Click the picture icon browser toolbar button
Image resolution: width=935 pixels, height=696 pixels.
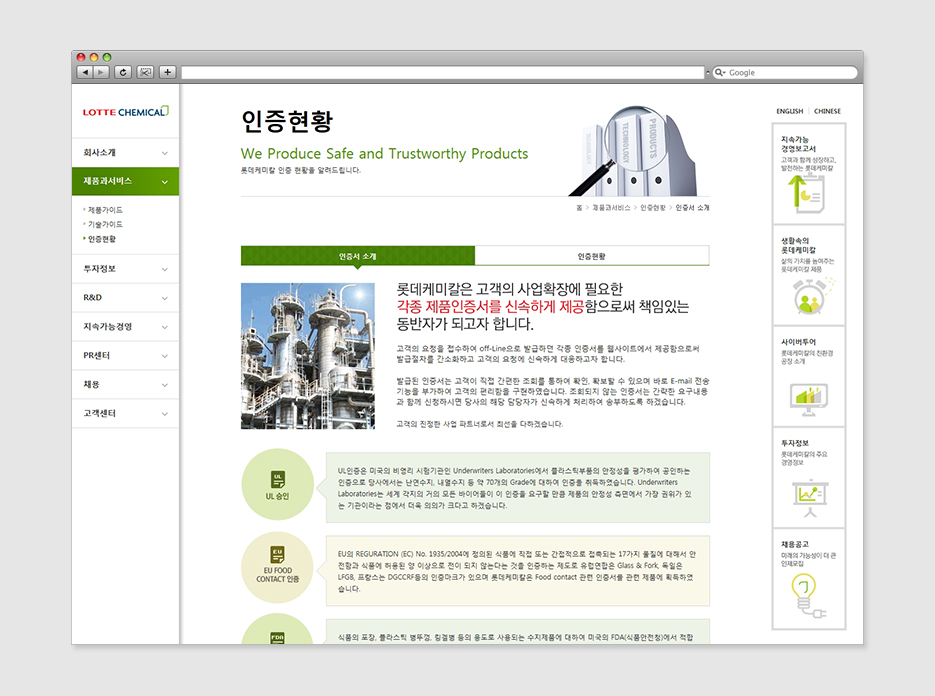pos(145,72)
